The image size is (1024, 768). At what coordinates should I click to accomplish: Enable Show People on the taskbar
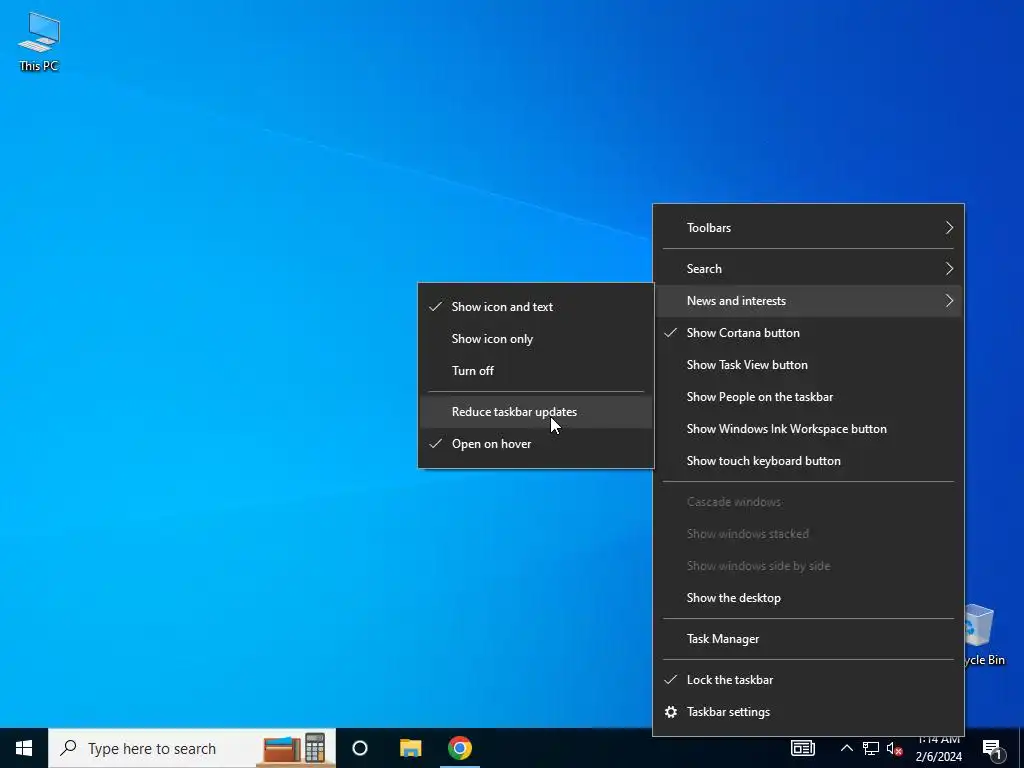808,396
